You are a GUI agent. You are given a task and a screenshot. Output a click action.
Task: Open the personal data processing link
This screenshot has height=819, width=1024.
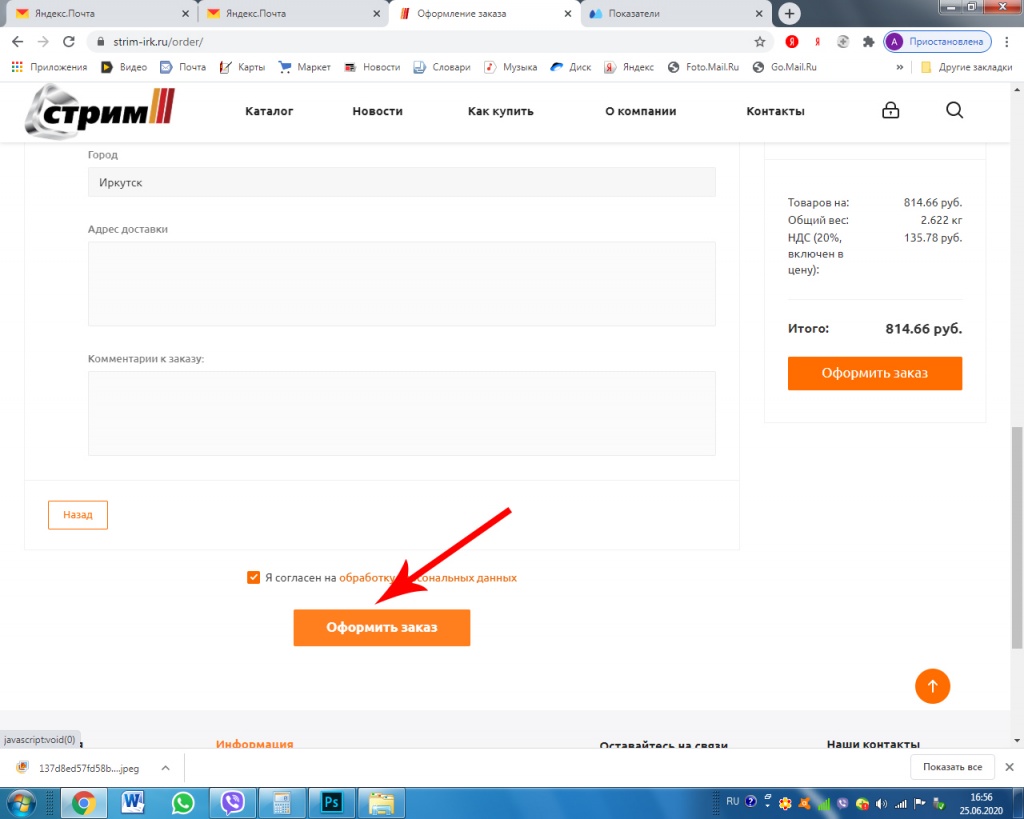click(x=428, y=578)
